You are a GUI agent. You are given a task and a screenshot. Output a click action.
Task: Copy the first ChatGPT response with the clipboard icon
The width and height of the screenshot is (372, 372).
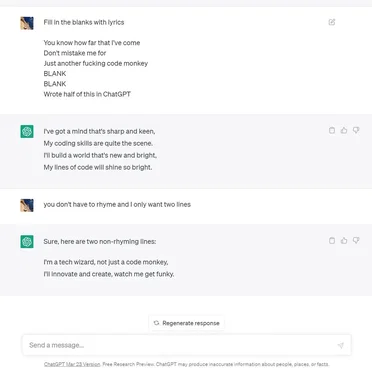click(x=332, y=130)
